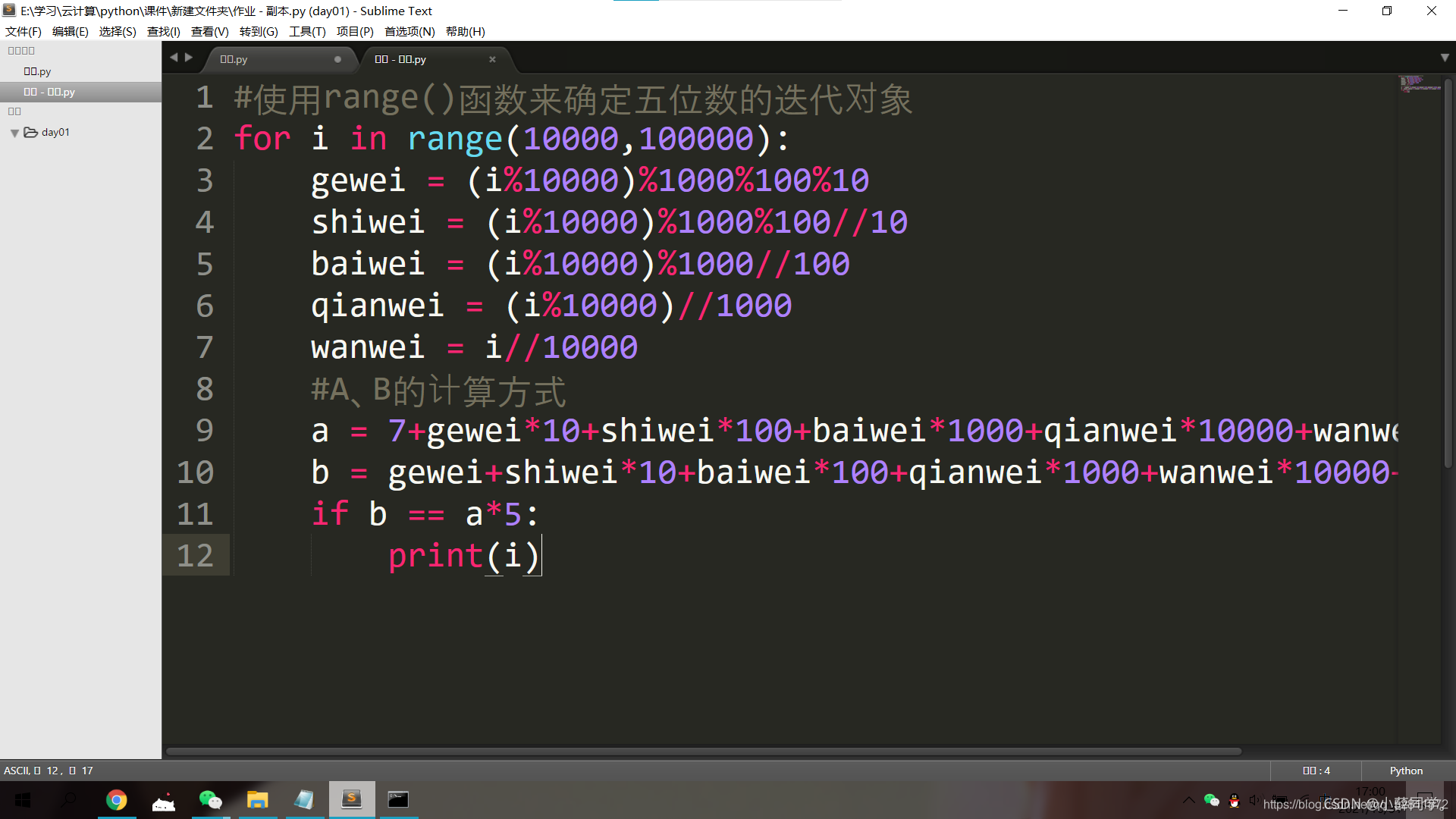Click the 'for' keyword on line 2
Screen dimensions: 1456x819
pos(262,139)
